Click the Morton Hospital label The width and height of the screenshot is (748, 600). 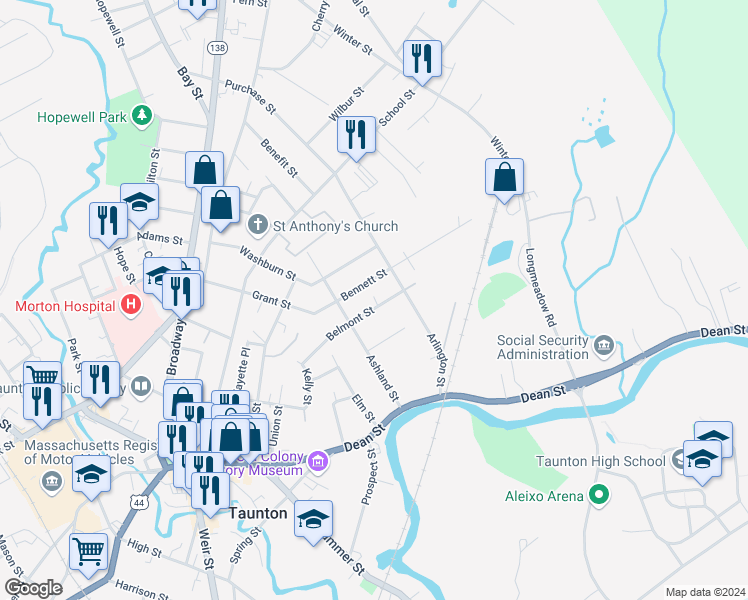[65, 306]
